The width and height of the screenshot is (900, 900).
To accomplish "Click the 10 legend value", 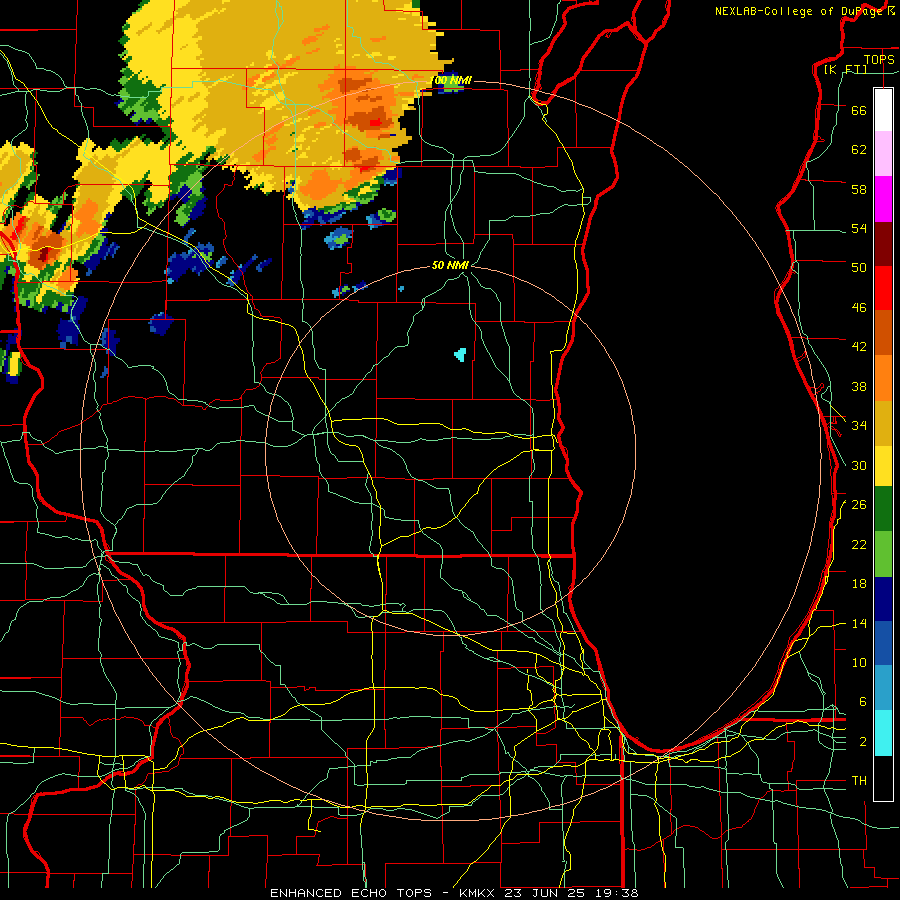I will [859, 662].
